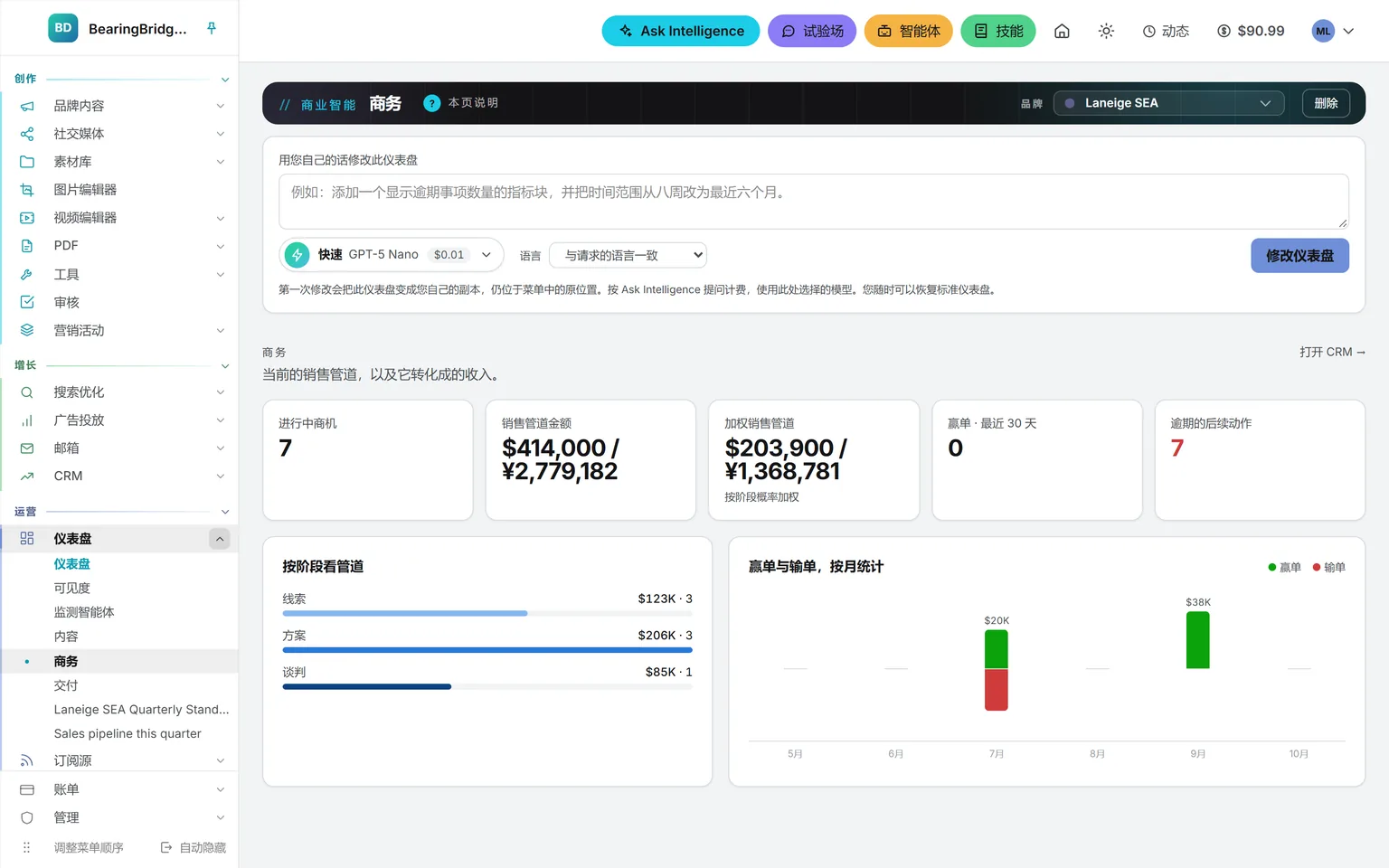
Task: Click the 搜索优化 magnifier icon
Action: (x=27, y=392)
